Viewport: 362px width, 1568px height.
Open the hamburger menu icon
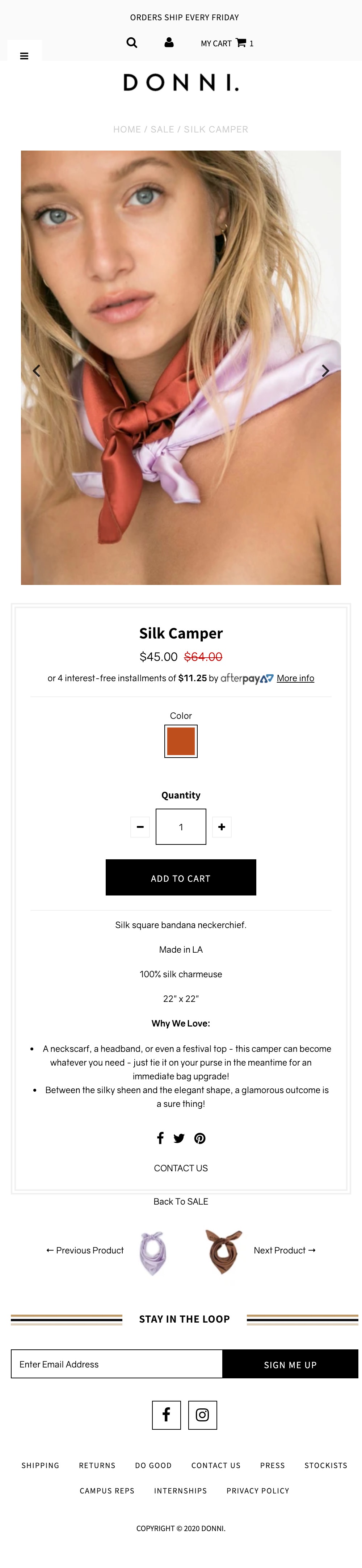click(x=24, y=56)
